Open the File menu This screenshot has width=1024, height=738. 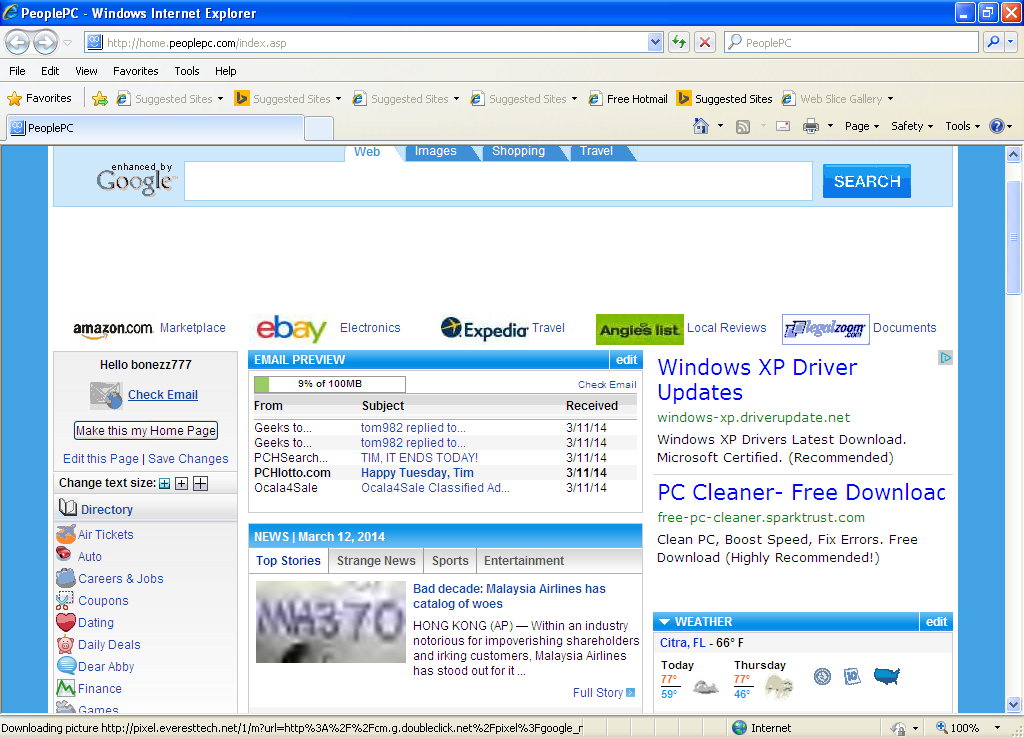[18, 71]
